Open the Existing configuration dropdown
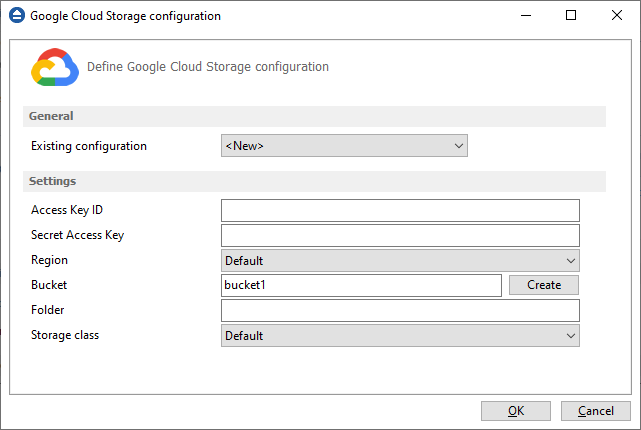Viewport: 641px width, 430px height. 344,146
